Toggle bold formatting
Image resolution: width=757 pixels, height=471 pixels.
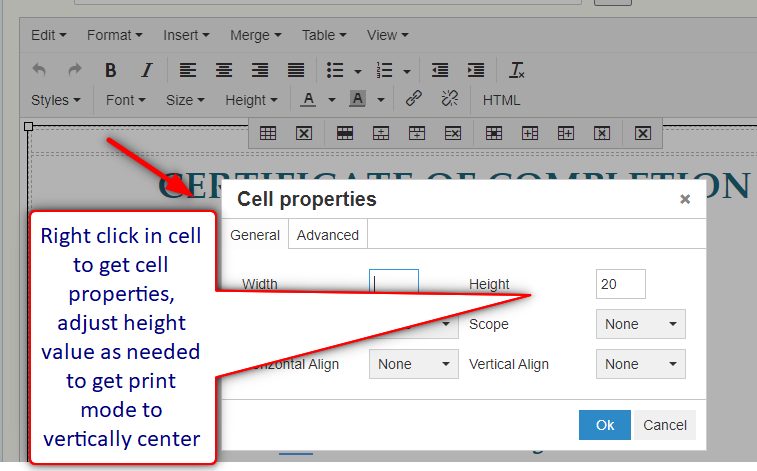pyautogui.click(x=111, y=70)
